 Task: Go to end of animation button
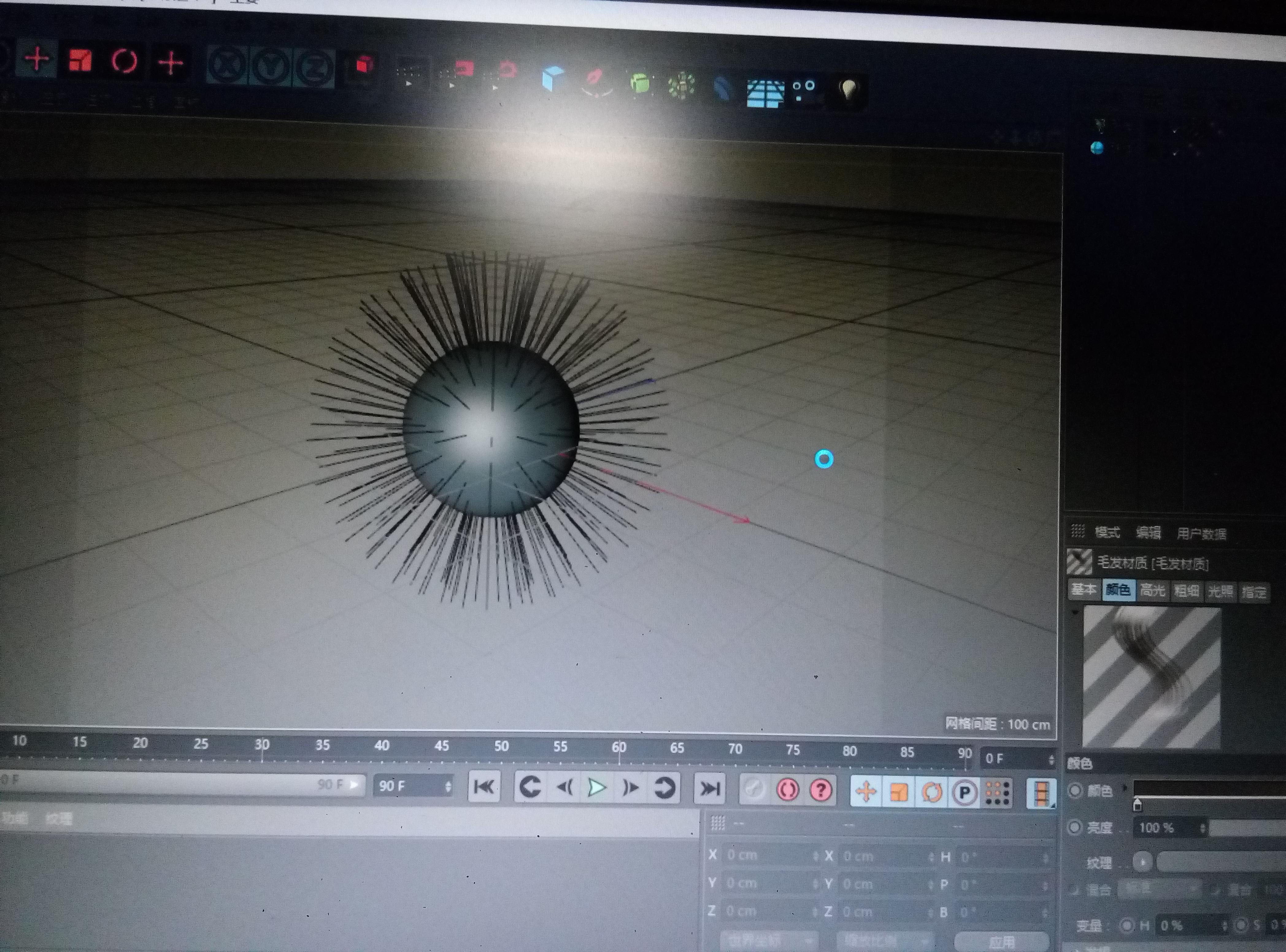pos(709,788)
